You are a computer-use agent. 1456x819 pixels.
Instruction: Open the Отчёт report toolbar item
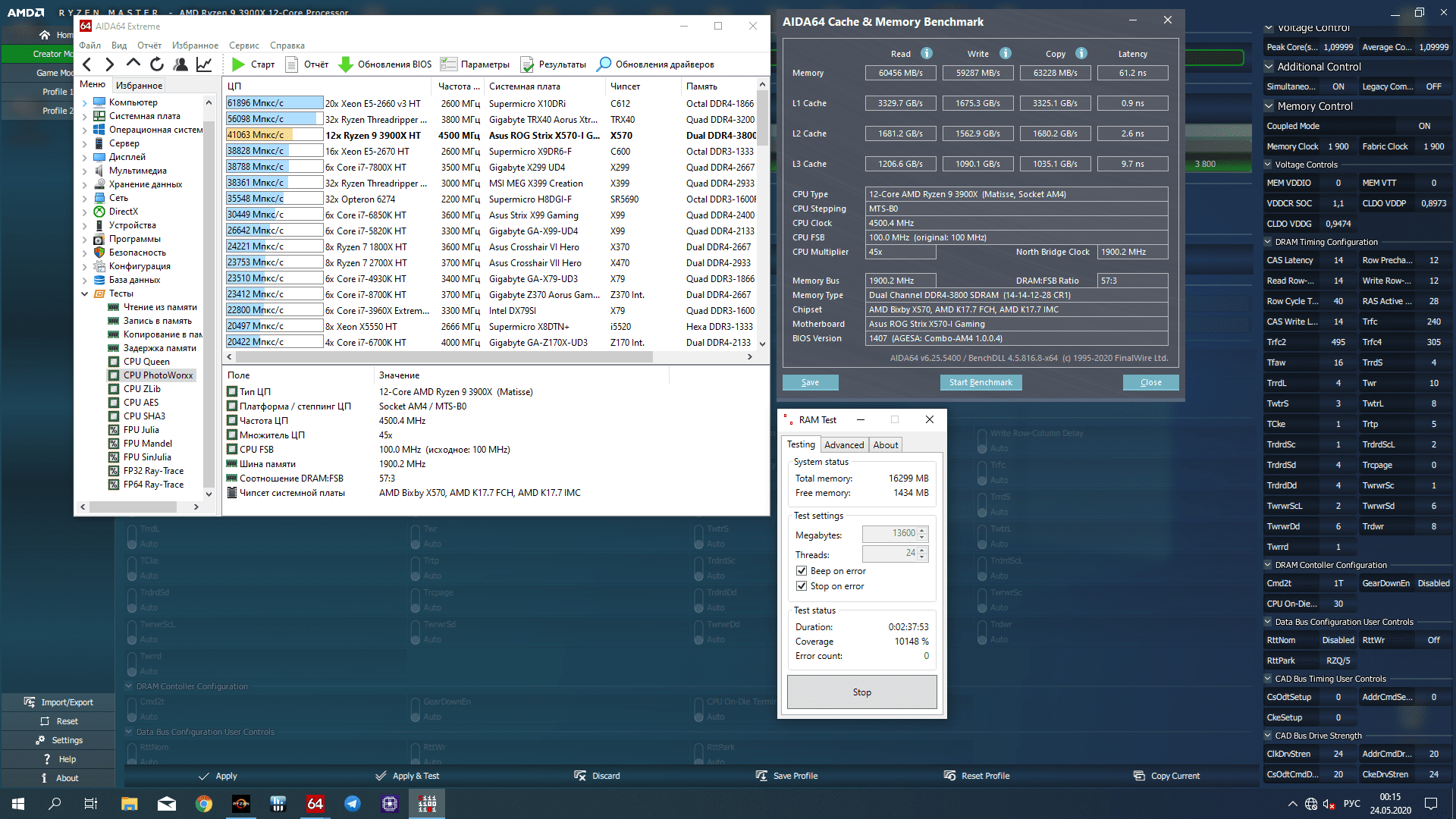(306, 64)
